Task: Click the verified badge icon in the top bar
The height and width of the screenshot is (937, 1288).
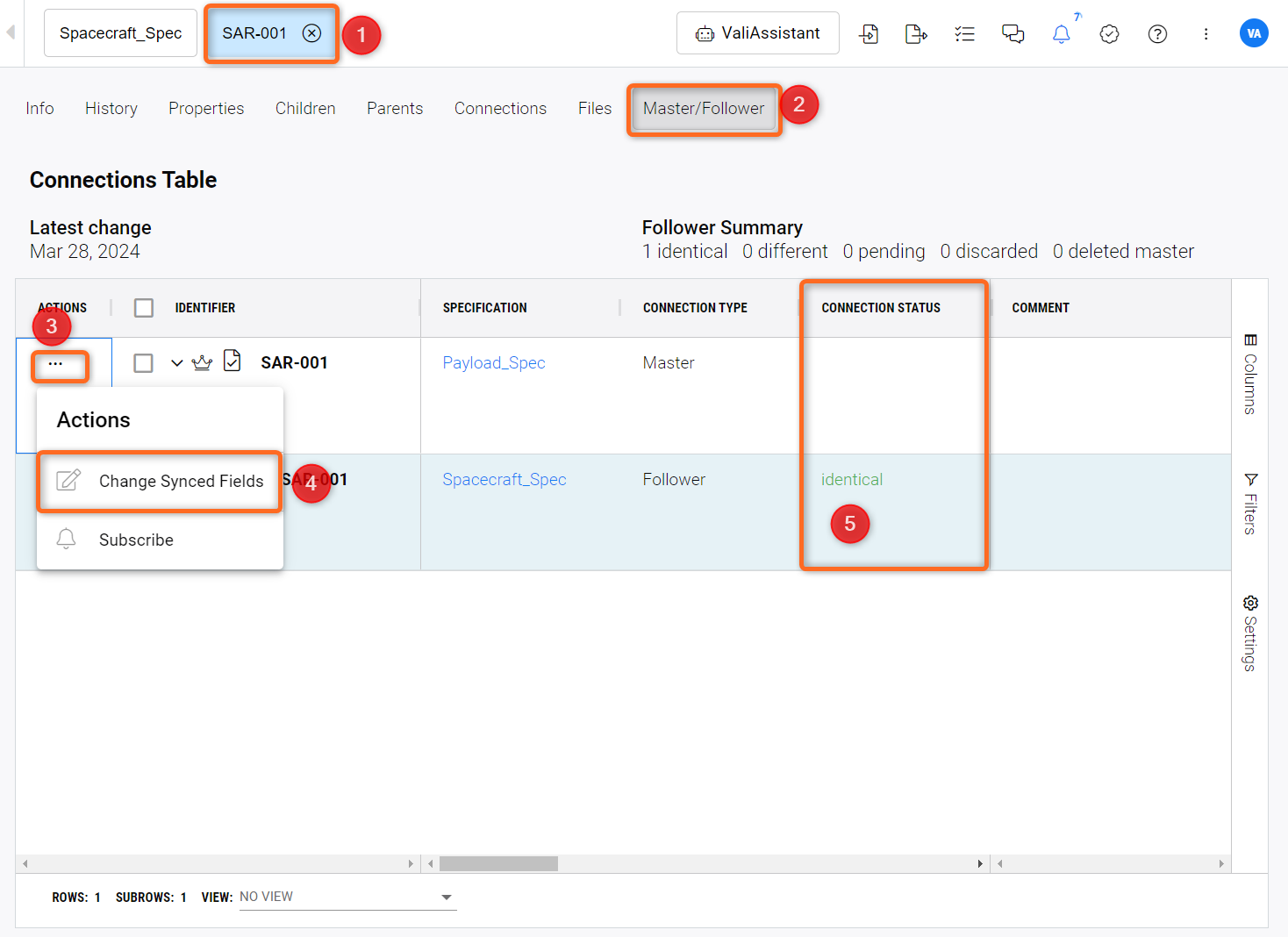Action: point(1109,34)
